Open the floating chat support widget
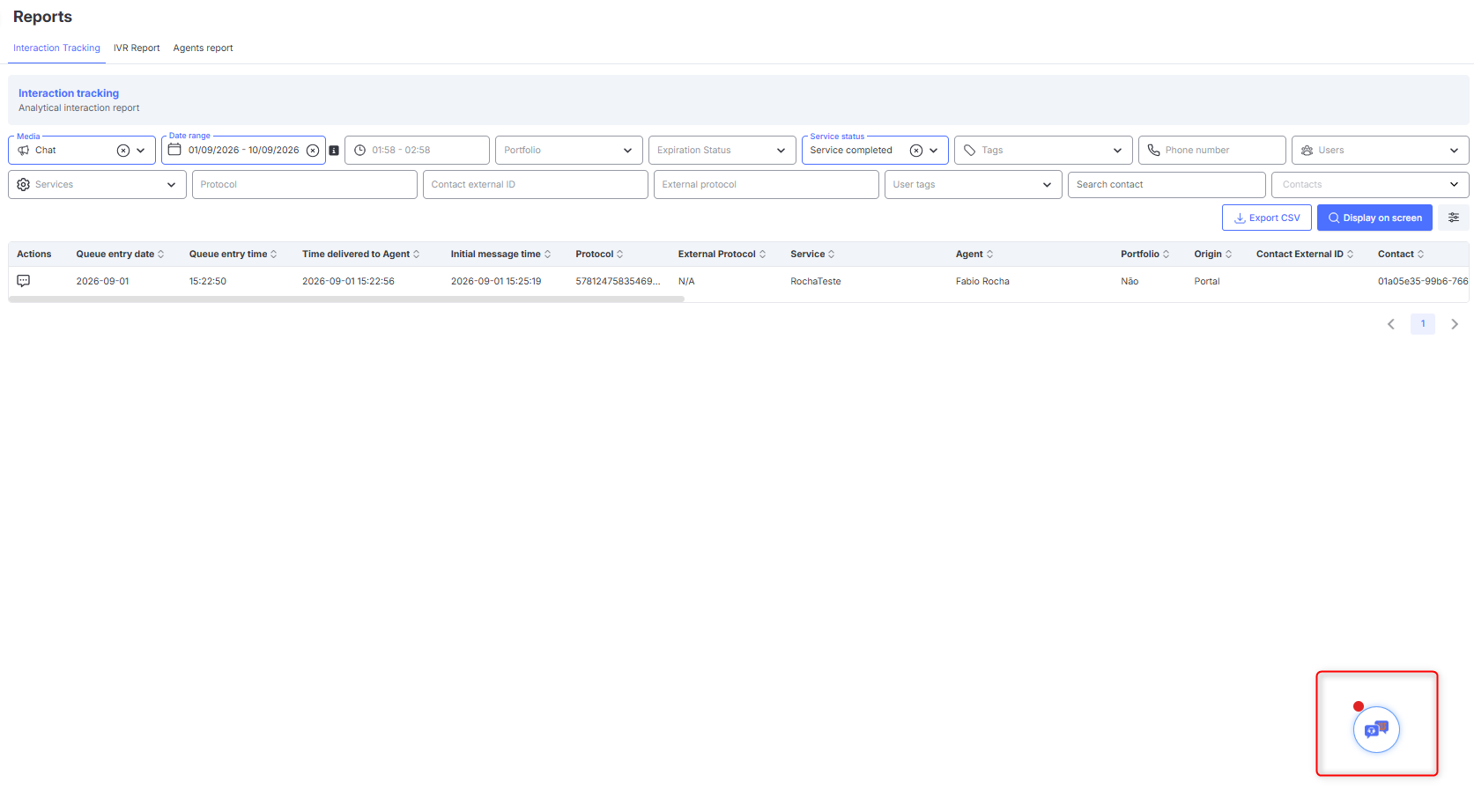The height and width of the screenshot is (812, 1474). pyautogui.click(x=1376, y=729)
